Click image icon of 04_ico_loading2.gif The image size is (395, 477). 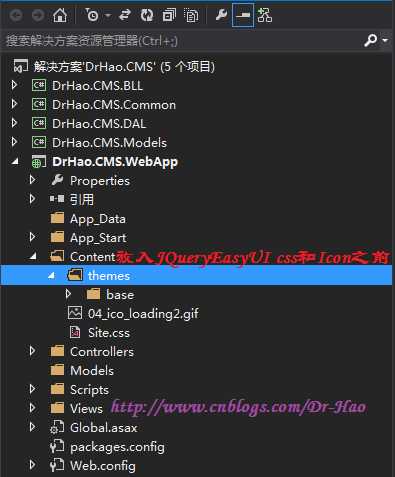click(75, 313)
